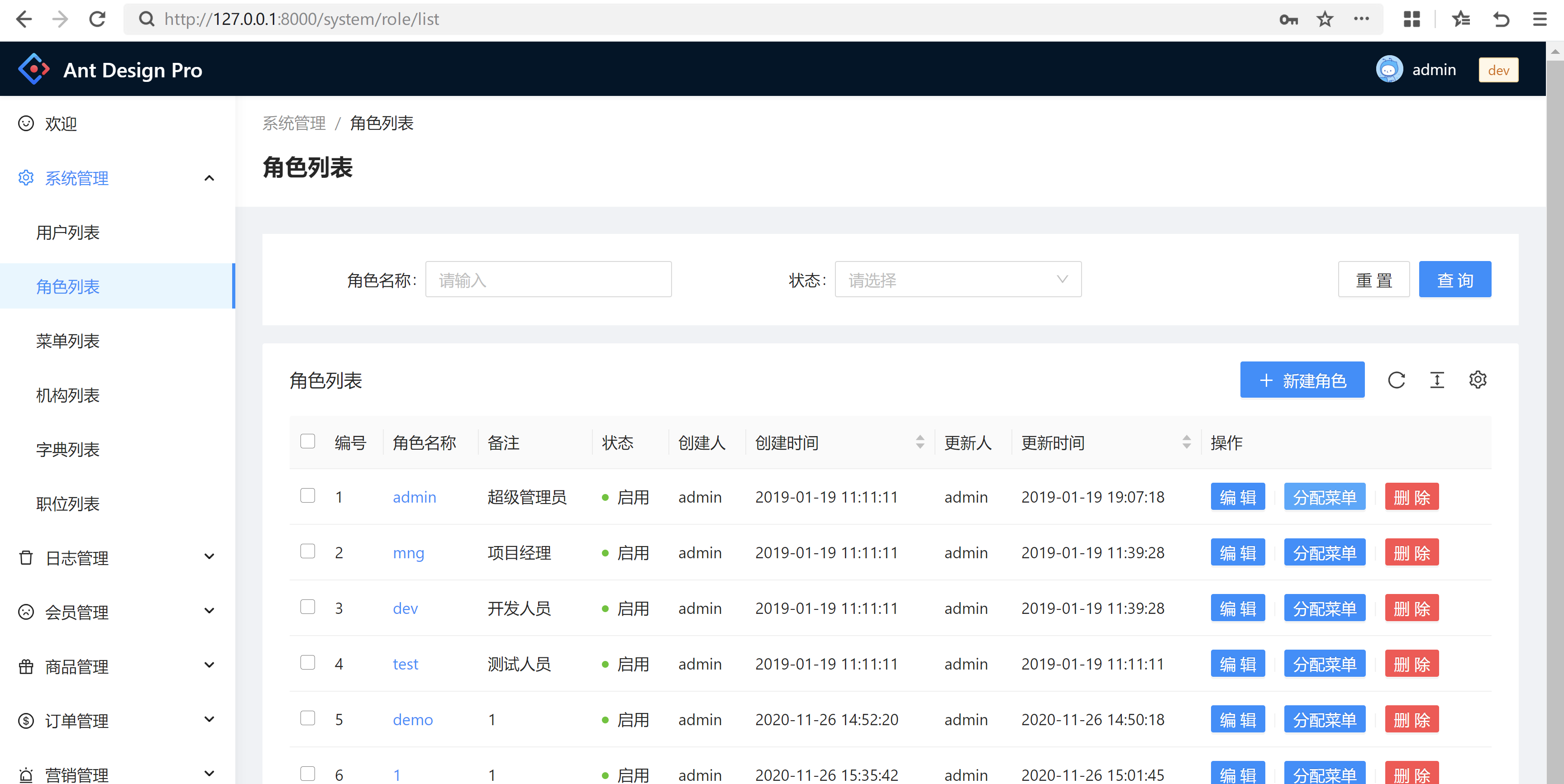Click the Ant Design Pro logo icon
The image size is (1564, 784).
click(33, 69)
